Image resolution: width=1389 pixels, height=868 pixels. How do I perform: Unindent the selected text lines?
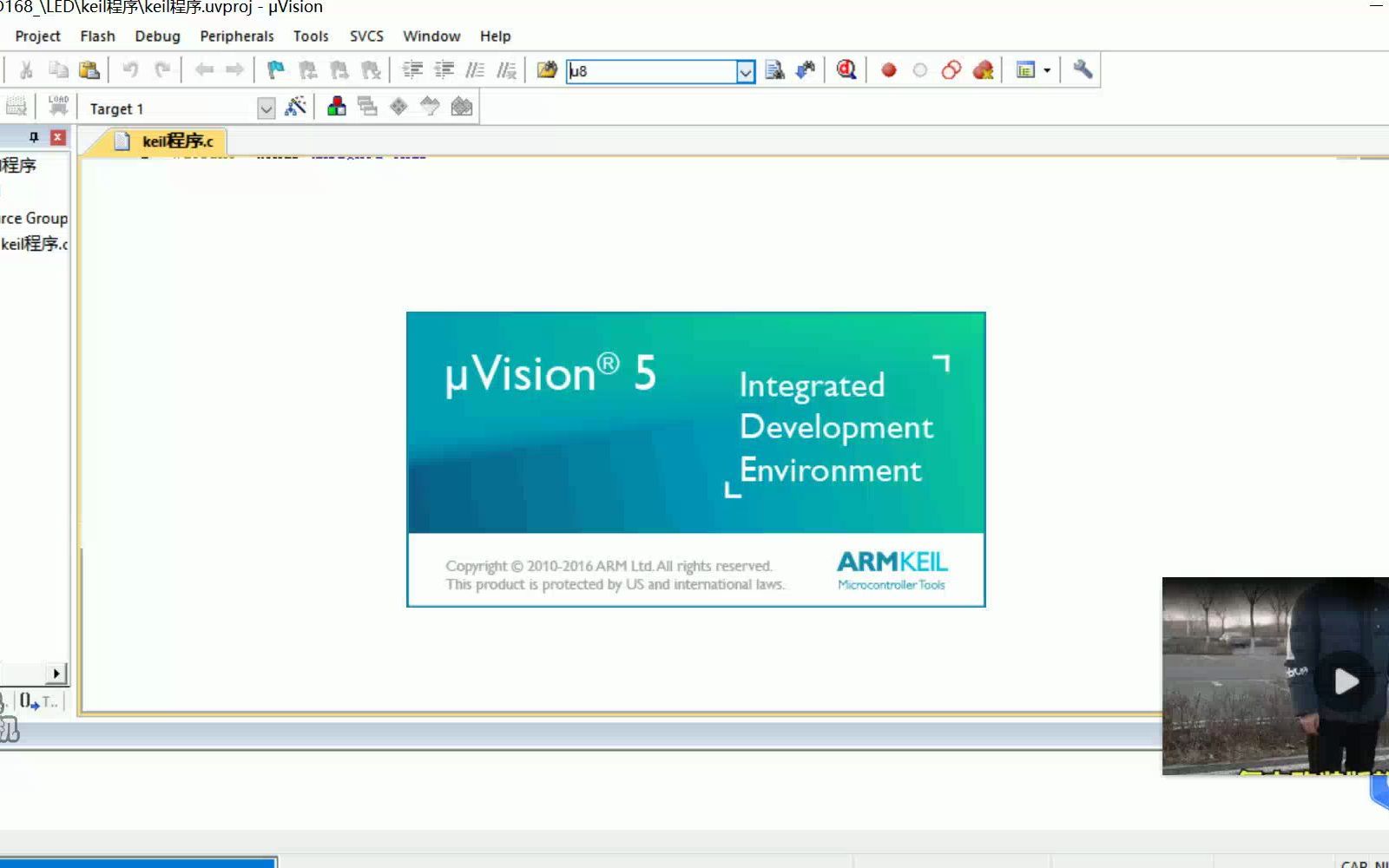pyautogui.click(x=444, y=70)
